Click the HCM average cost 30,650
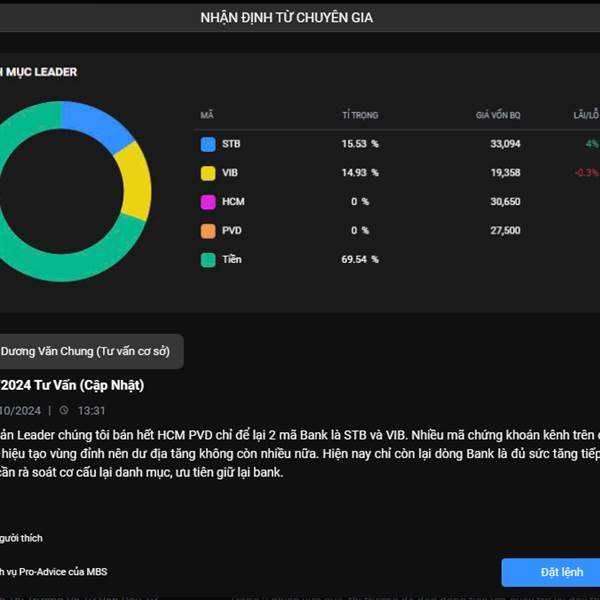 pos(505,202)
